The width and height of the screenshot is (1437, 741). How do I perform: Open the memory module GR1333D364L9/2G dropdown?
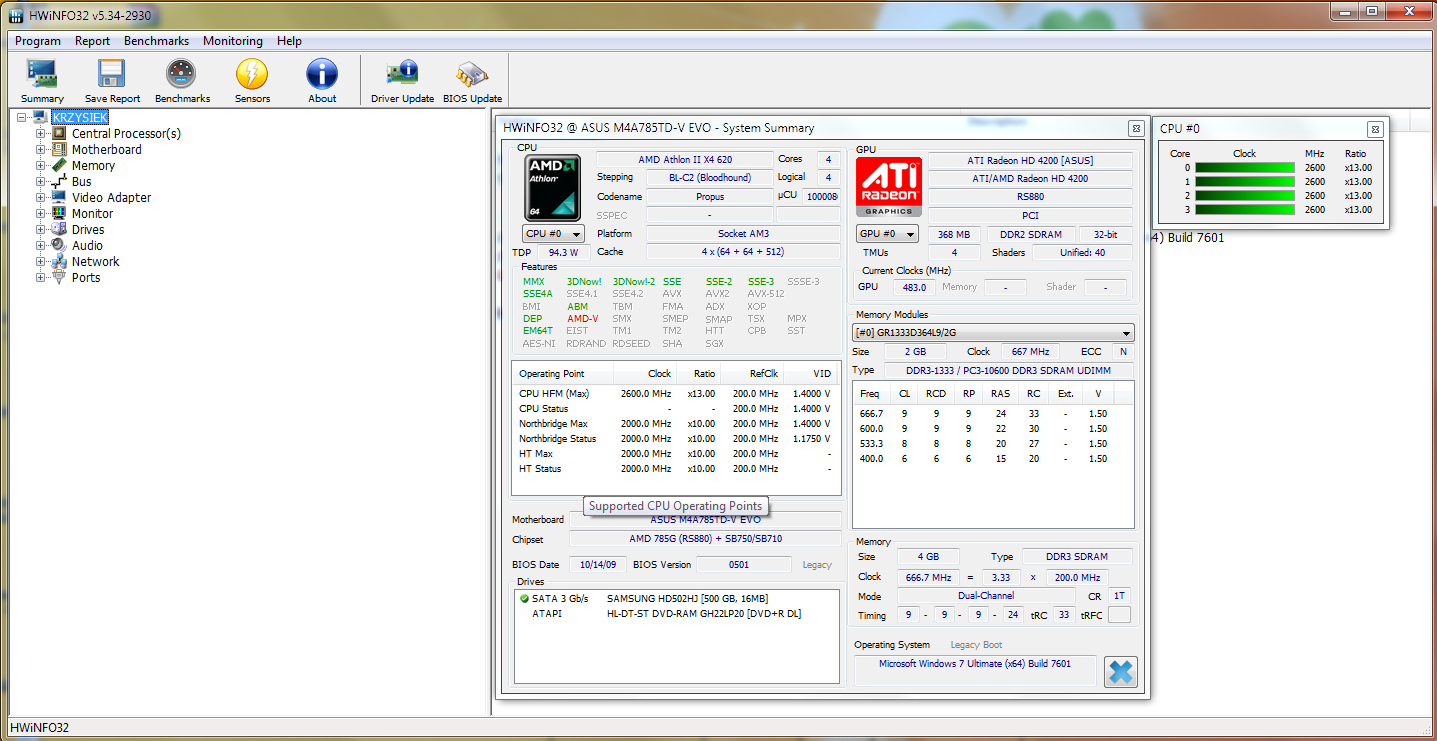pyautogui.click(x=993, y=333)
